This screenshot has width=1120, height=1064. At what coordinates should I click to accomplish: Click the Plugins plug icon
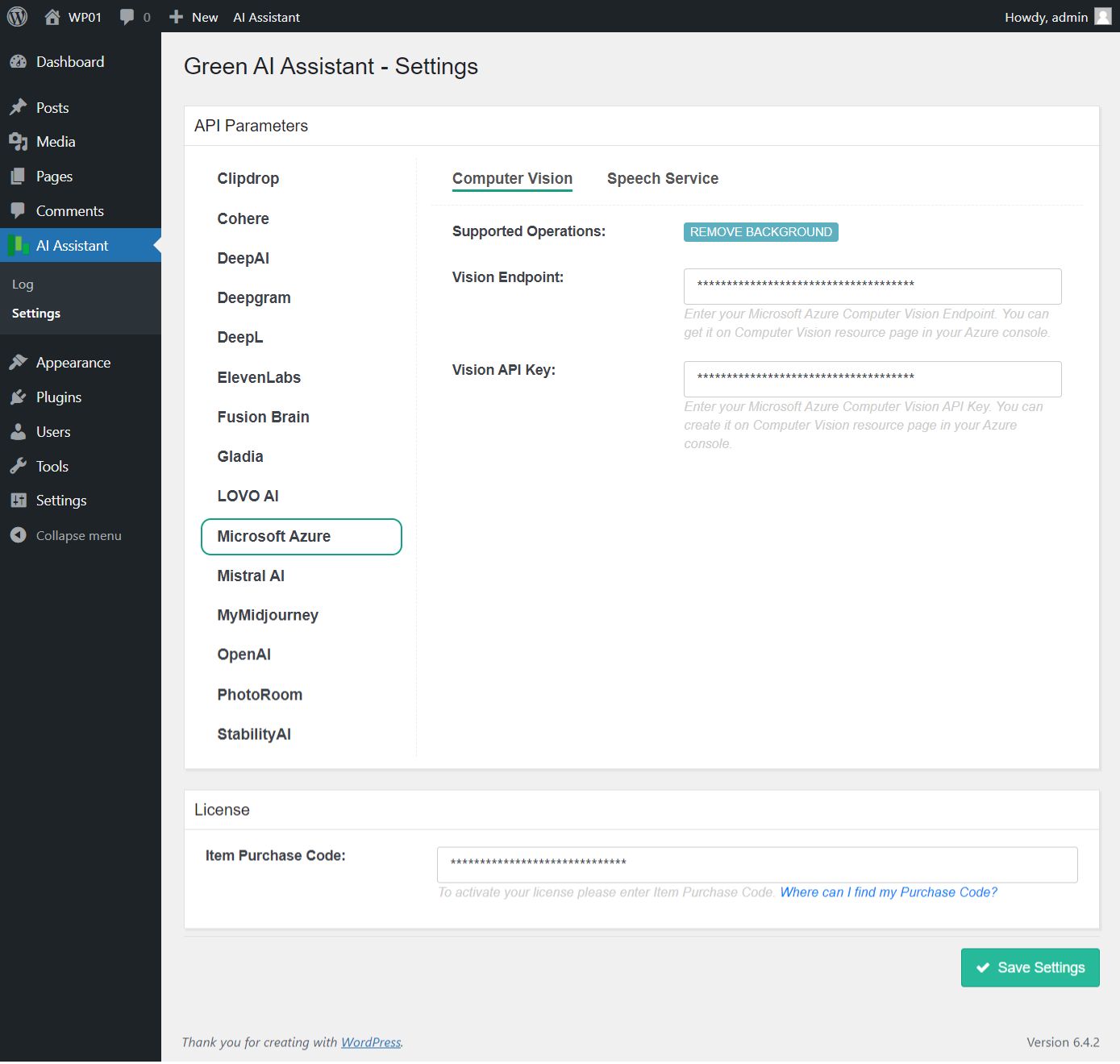pos(19,397)
